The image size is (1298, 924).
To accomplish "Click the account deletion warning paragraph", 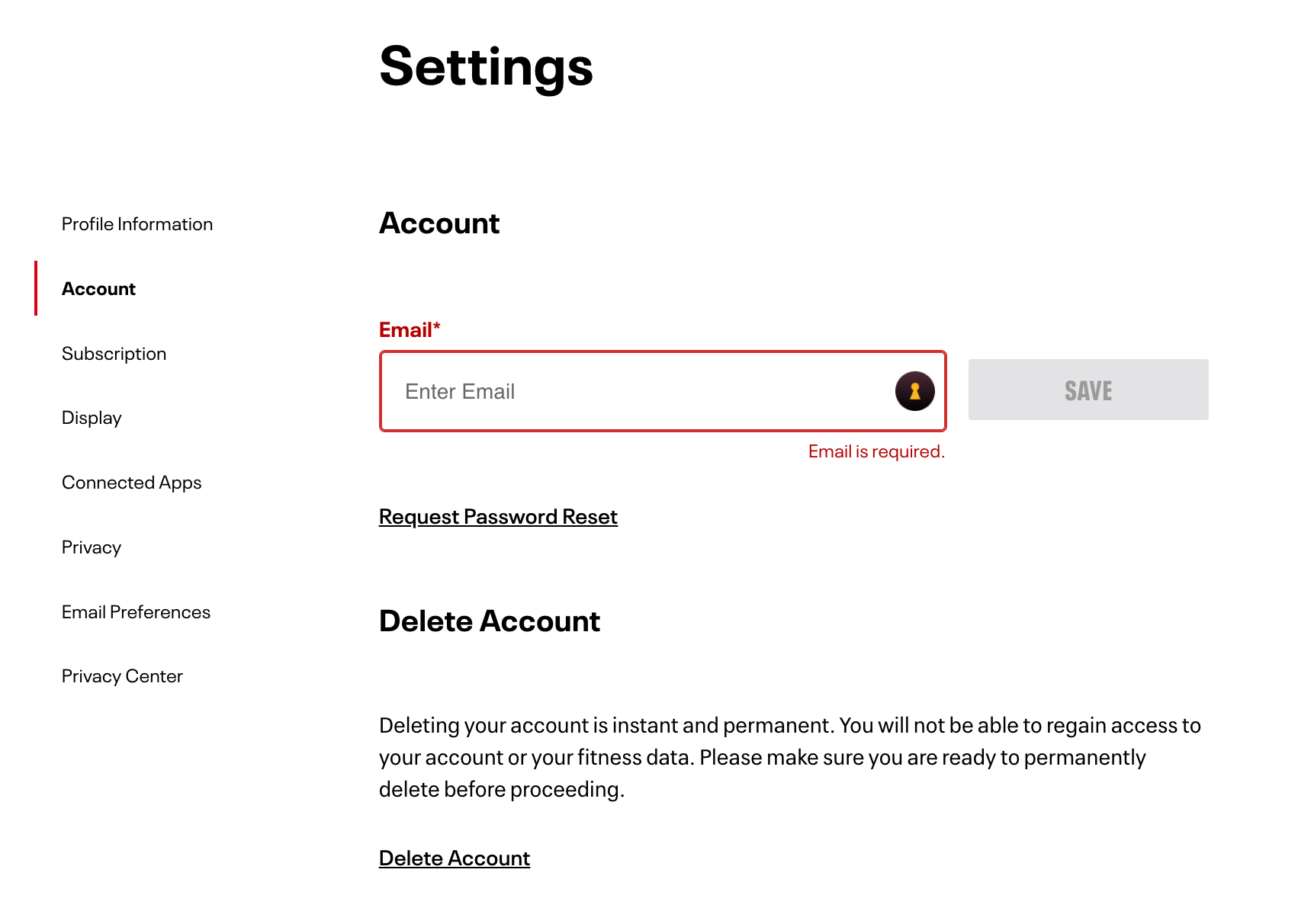I will pyautogui.click(x=789, y=757).
